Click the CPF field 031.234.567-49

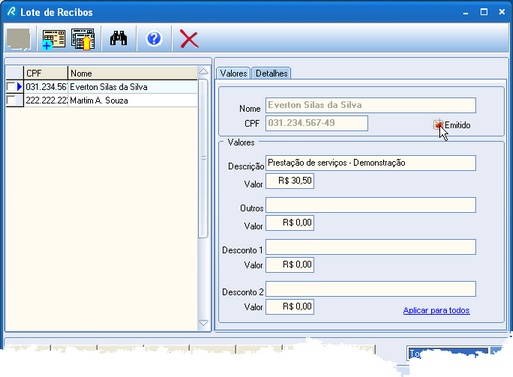(316, 123)
